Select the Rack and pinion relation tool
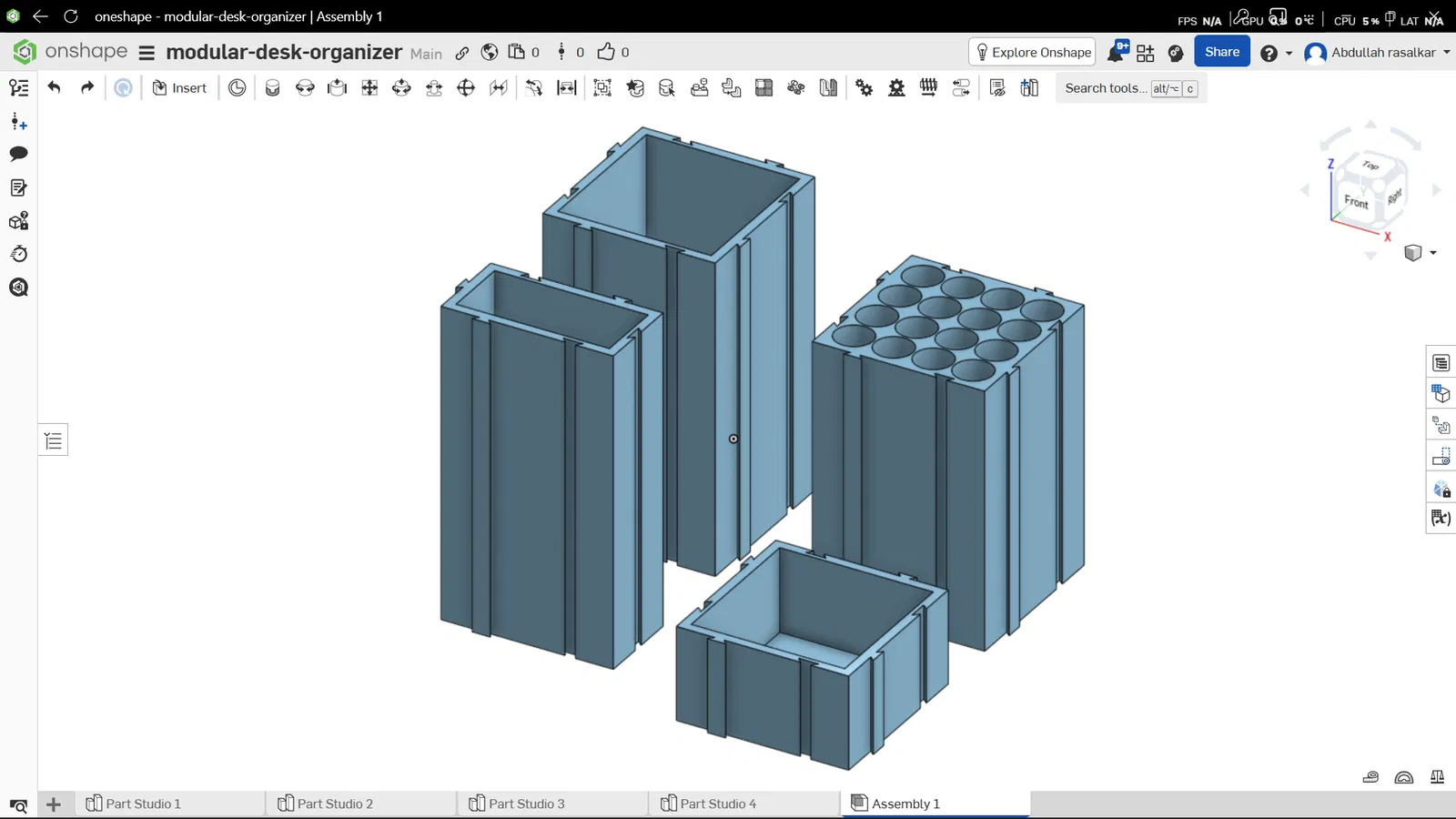This screenshot has height=819, width=1456. coord(896,87)
